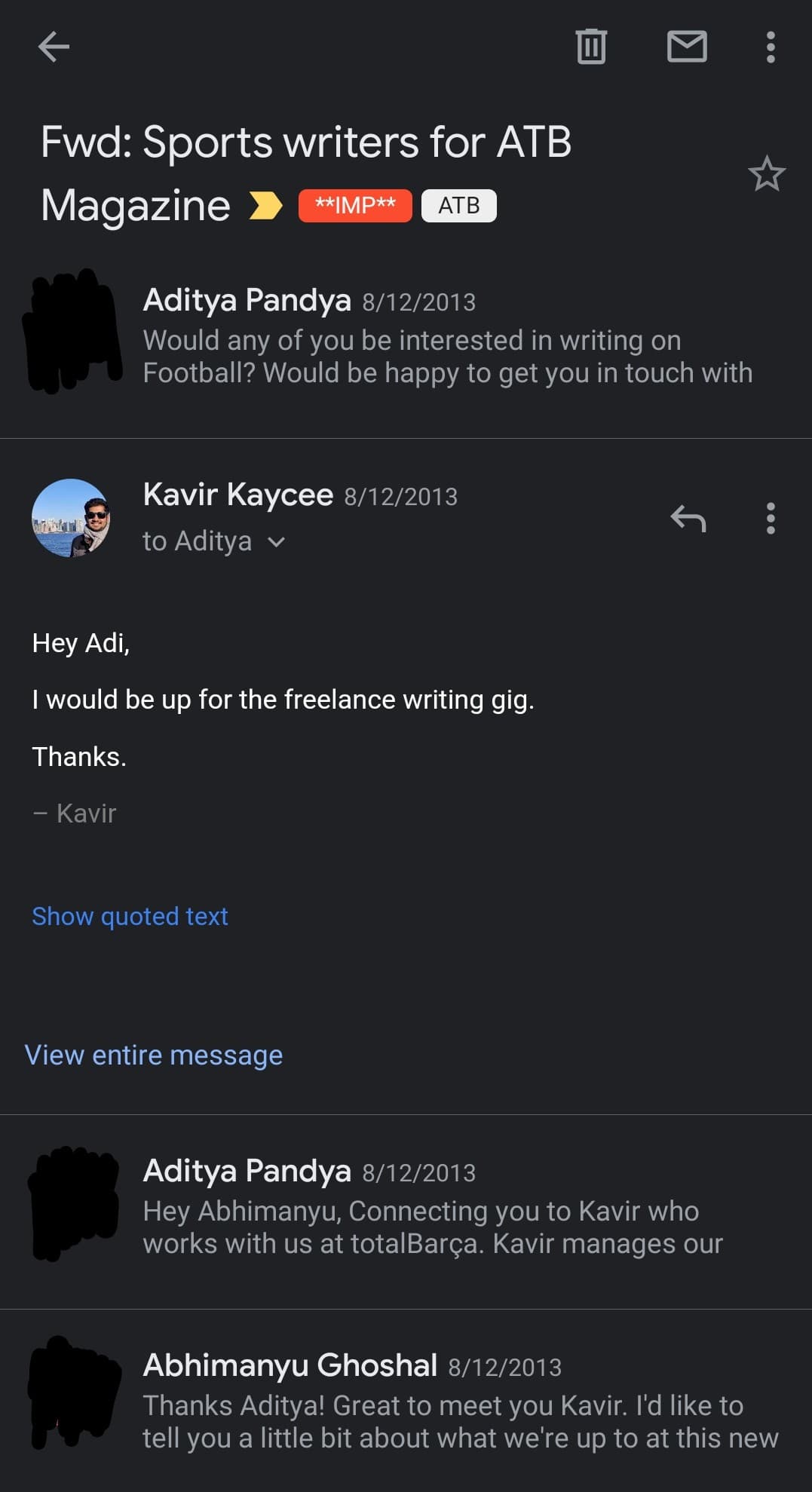
Task: Show quoted text in Kavir's message
Action: (130, 916)
